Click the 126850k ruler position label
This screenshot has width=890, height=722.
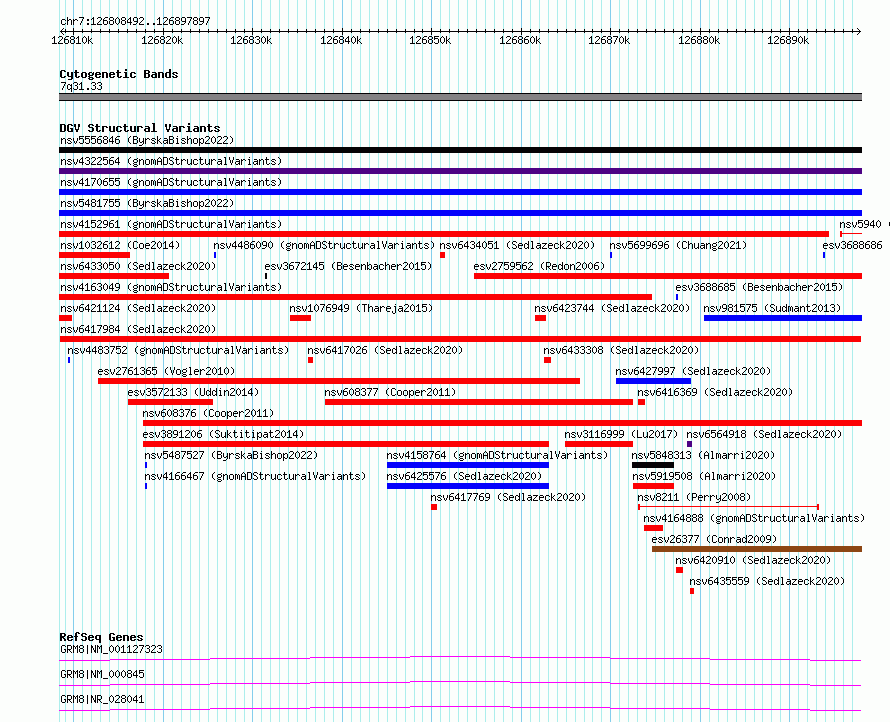pos(430,40)
